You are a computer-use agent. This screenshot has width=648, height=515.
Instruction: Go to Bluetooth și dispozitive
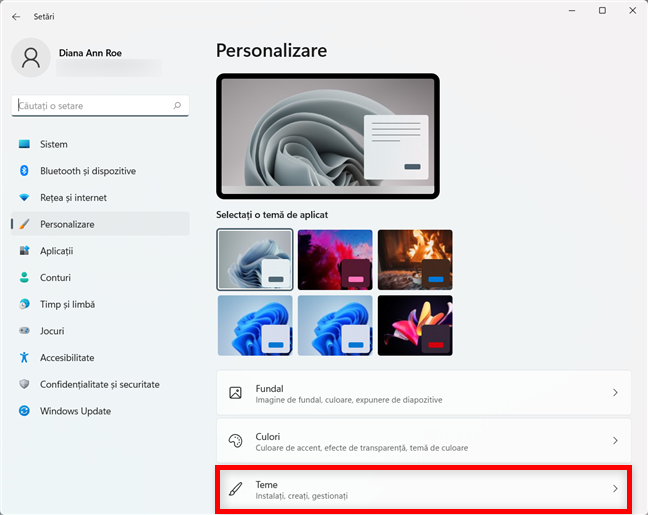tap(100, 171)
